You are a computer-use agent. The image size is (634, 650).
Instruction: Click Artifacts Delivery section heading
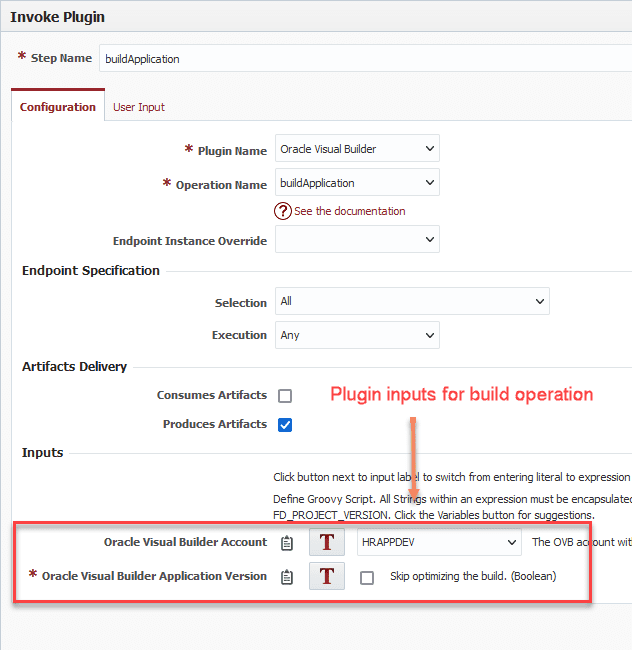pos(74,366)
